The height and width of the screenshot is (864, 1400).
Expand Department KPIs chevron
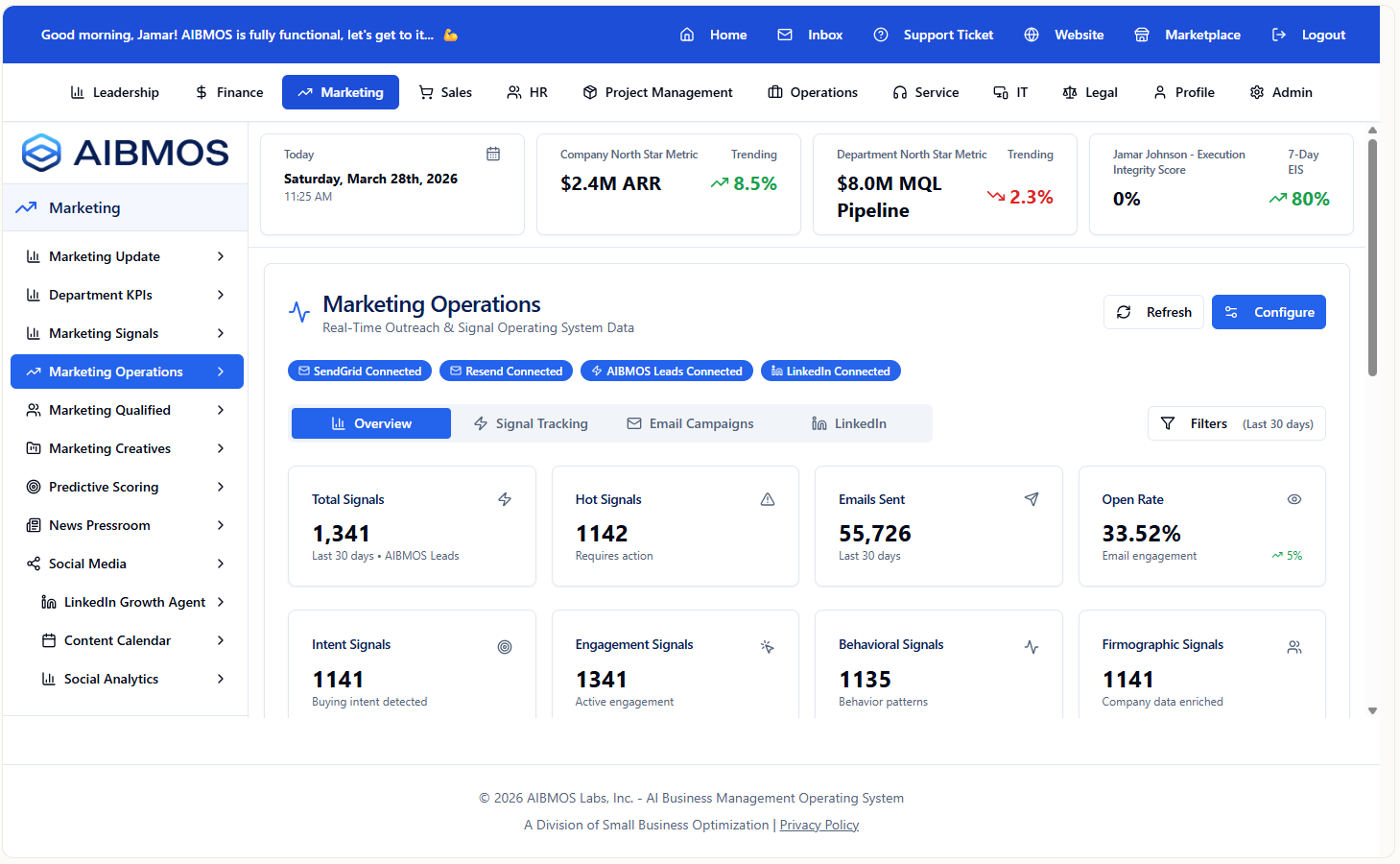point(221,295)
